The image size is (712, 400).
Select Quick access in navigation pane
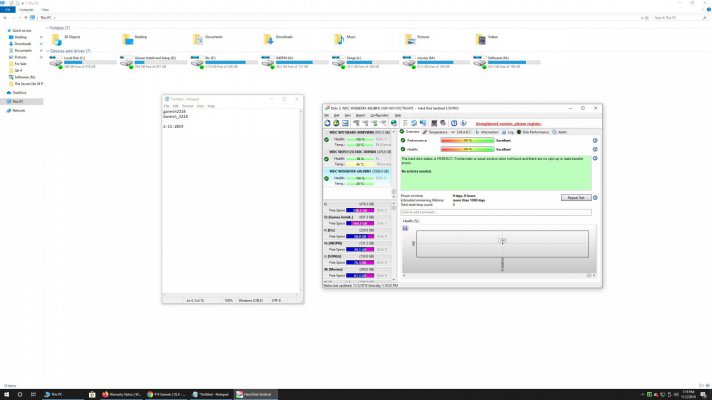[x=20, y=30]
